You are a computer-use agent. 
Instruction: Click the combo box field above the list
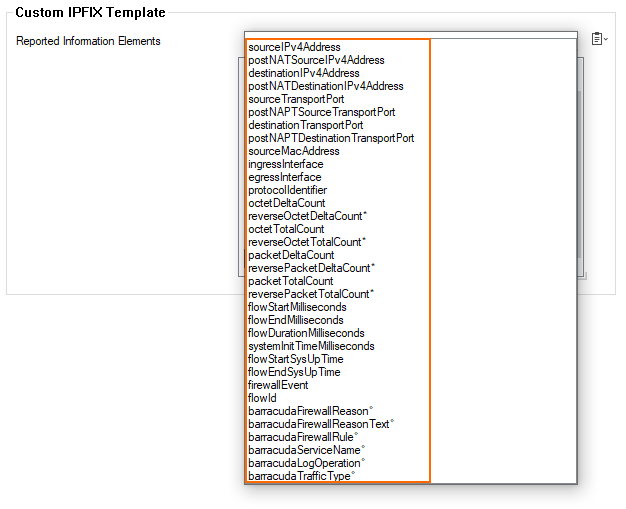click(411, 35)
